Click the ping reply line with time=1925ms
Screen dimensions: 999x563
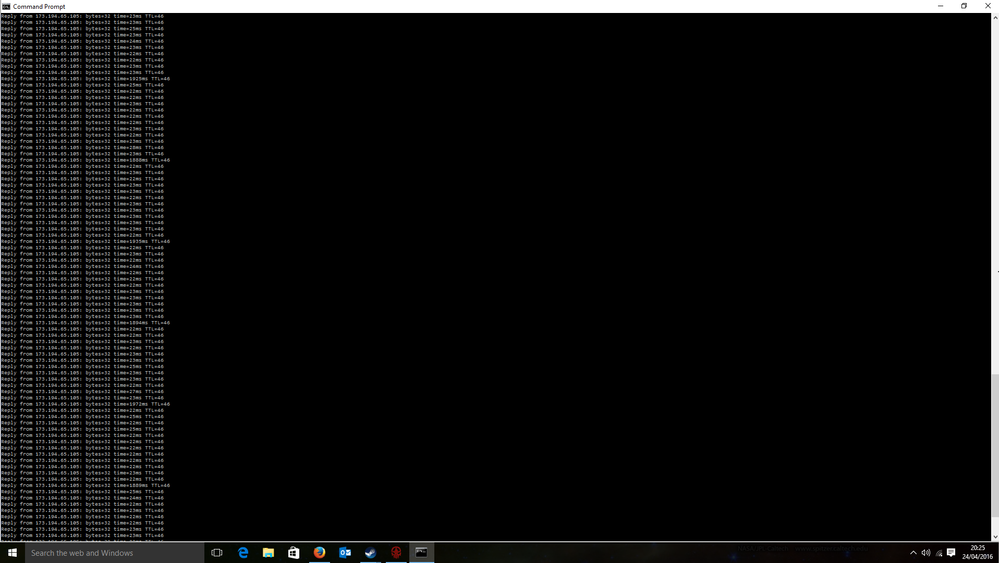coord(85,79)
